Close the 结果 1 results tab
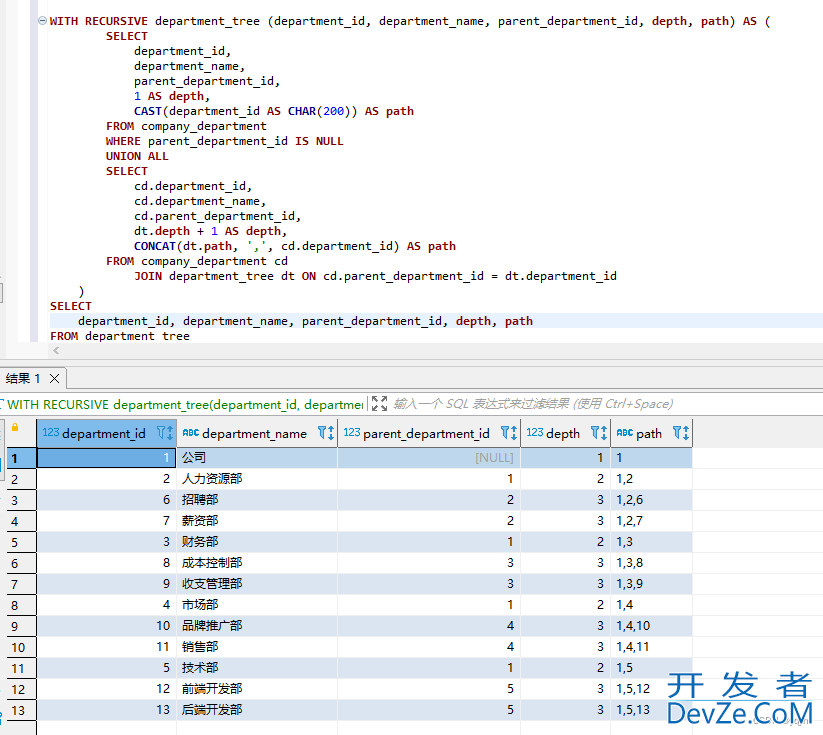 [54, 379]
